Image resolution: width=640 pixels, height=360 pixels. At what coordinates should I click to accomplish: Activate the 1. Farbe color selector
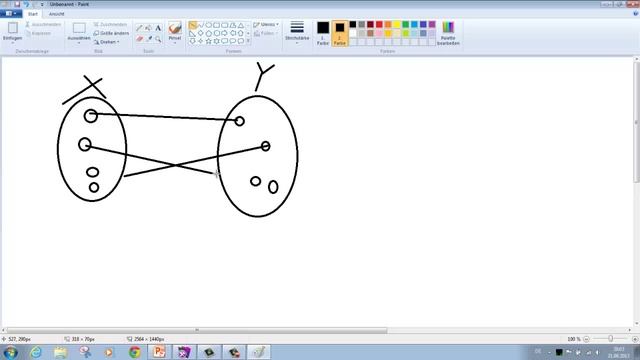tap(323, 33)
